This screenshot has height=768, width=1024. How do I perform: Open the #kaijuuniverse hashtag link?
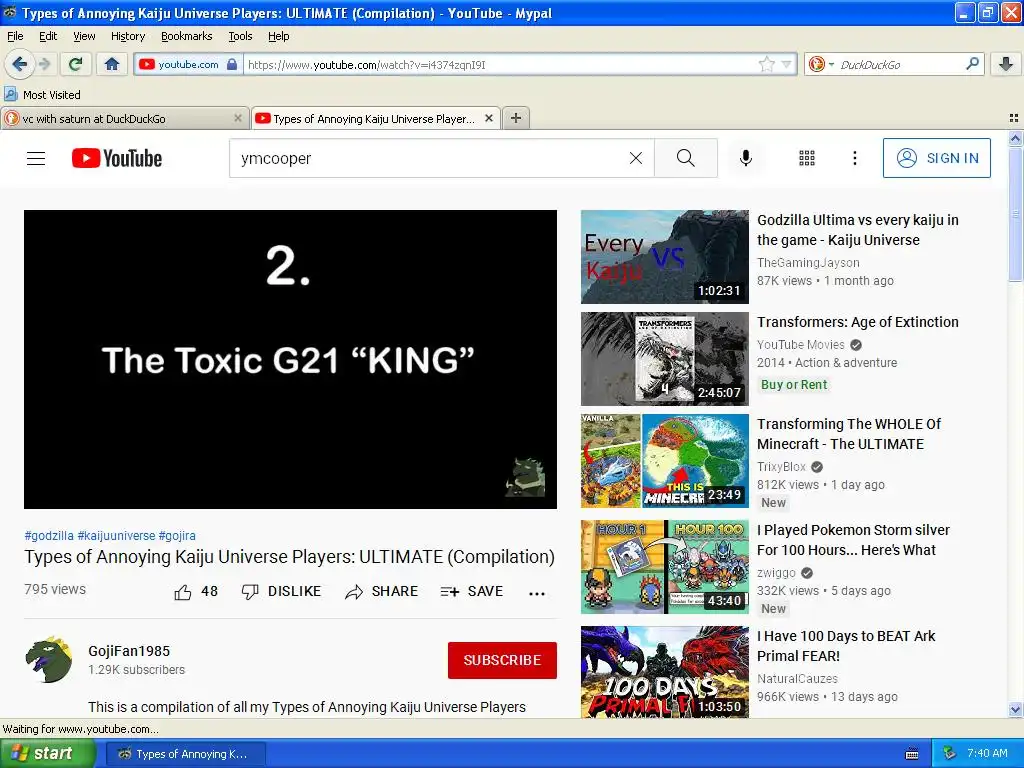[116, 536]
